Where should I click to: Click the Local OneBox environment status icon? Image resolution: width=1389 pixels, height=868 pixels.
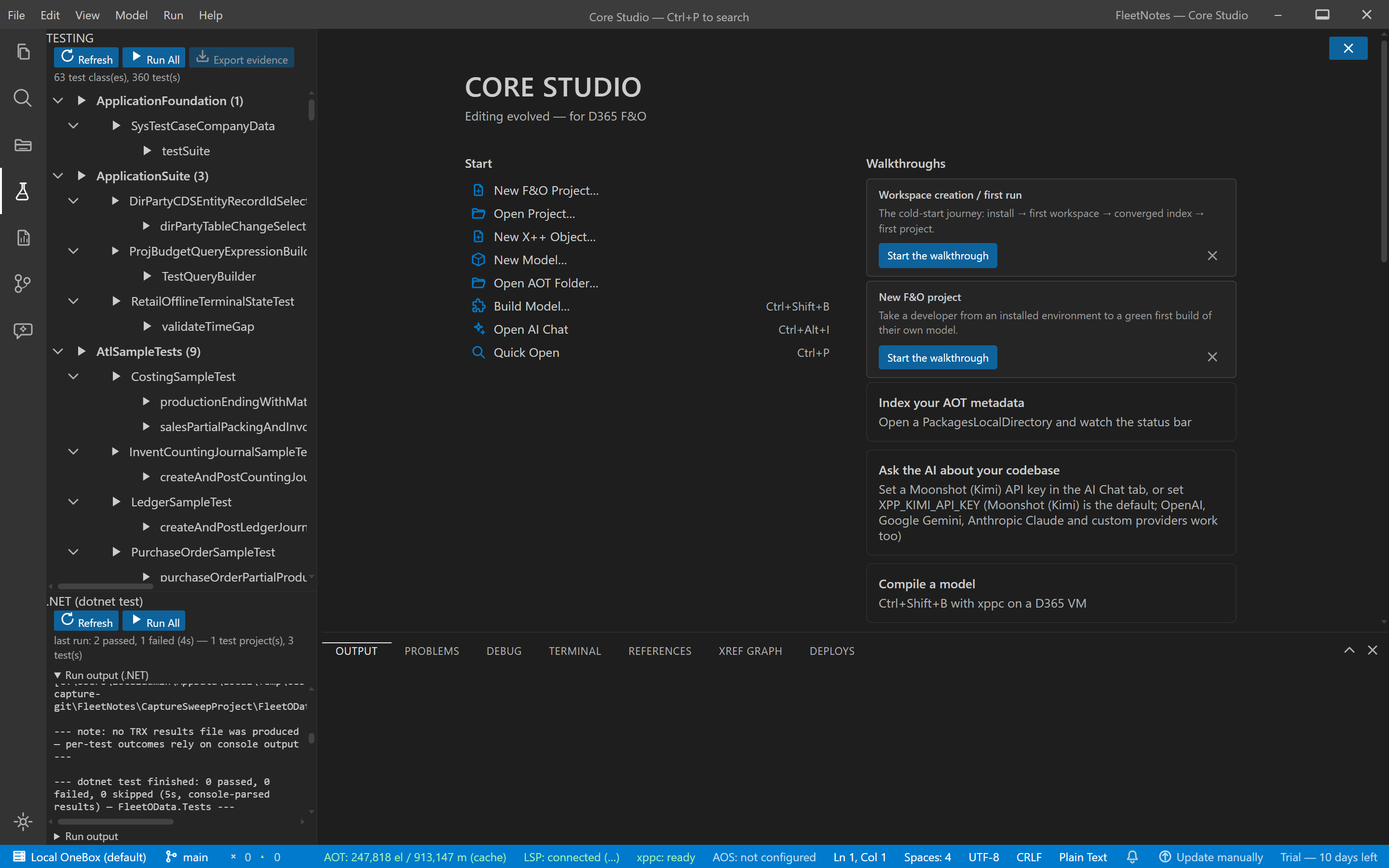(19, 856)
